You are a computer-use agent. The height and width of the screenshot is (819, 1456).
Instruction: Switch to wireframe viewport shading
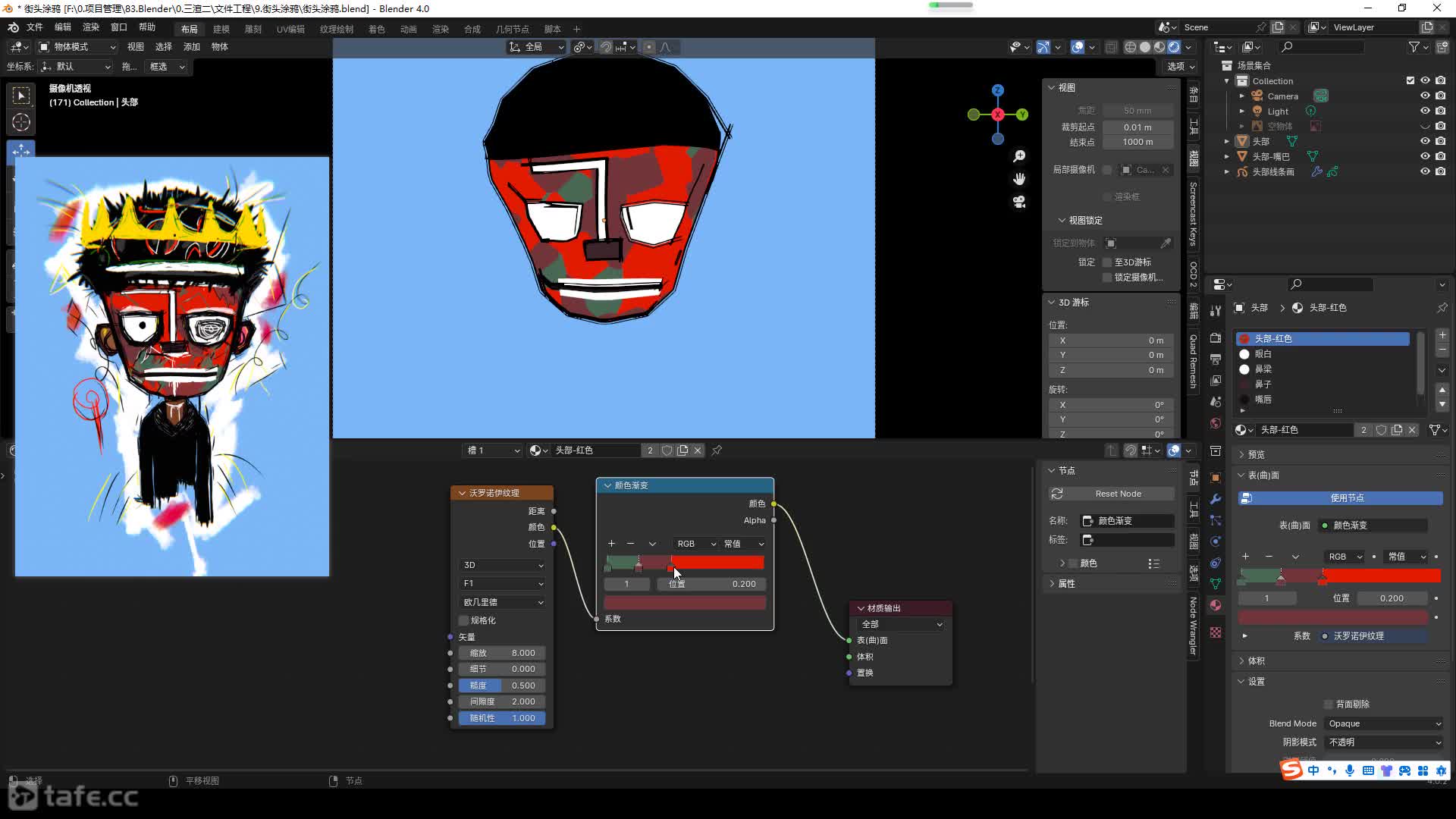1130,47
